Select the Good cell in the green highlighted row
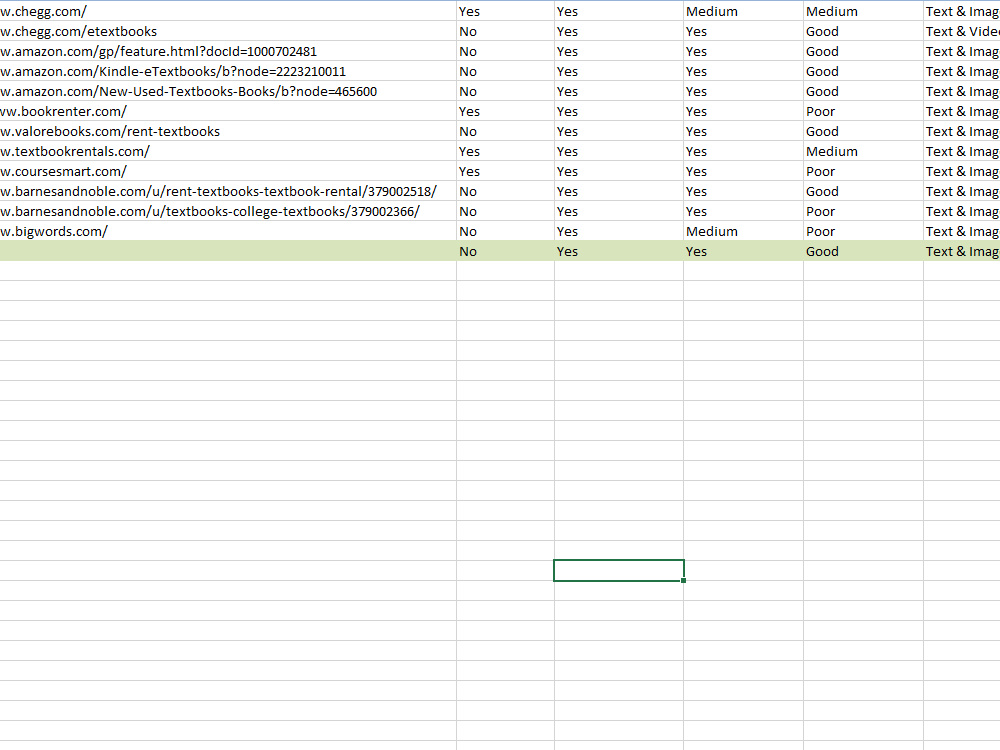The width and height of the screenshot is (1000, 750). click(864, 251)
